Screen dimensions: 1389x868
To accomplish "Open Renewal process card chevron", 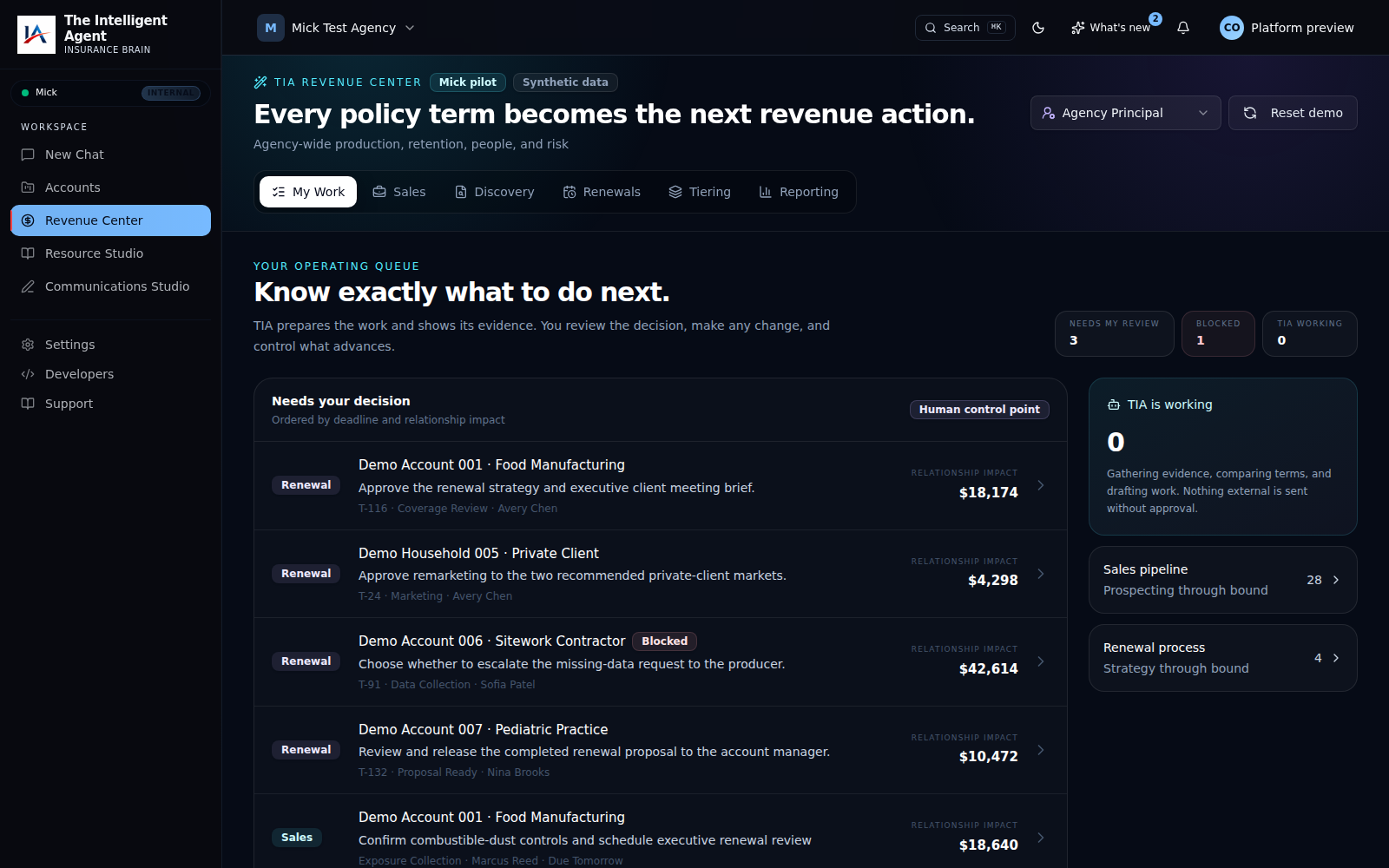I will pyautogui.click(x=1336, y=658).
